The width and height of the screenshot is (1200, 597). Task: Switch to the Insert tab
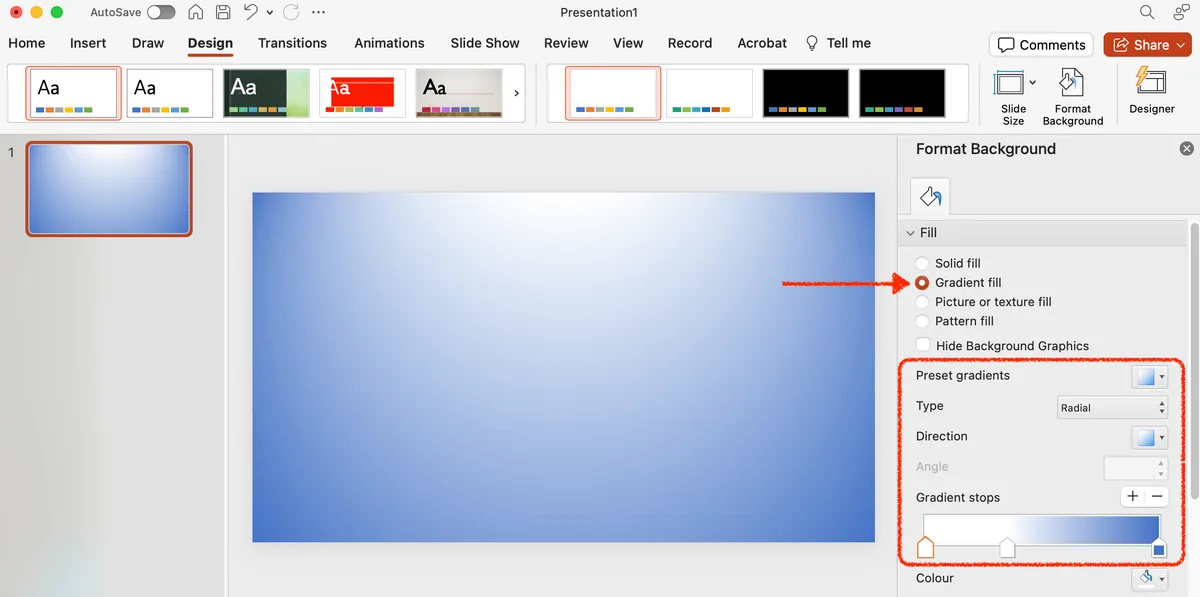pos(88,43)
